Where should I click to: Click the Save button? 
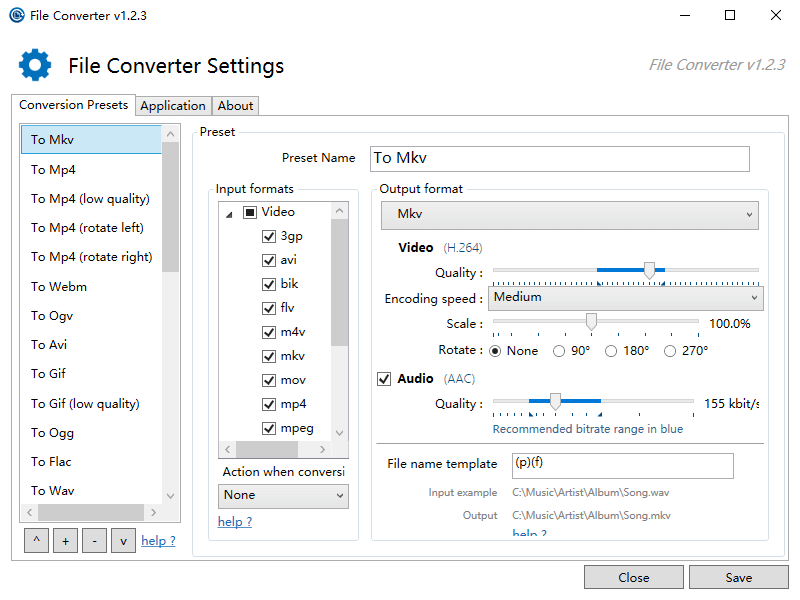tap(738, 577)
